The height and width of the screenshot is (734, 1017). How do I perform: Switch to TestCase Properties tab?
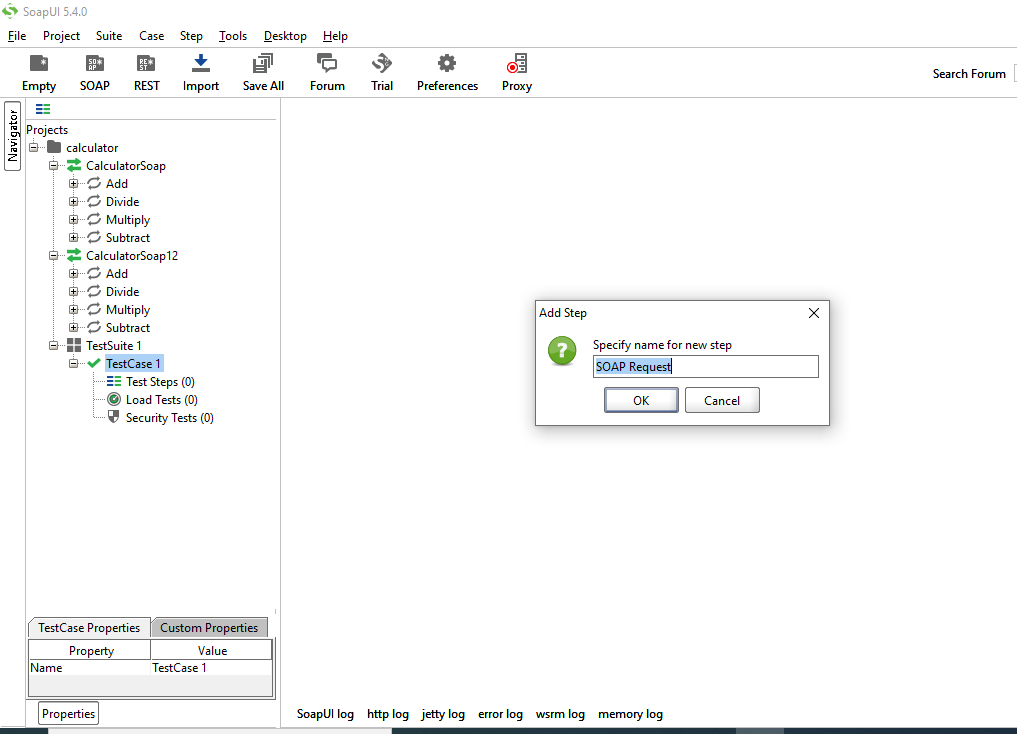pos(90,628)
